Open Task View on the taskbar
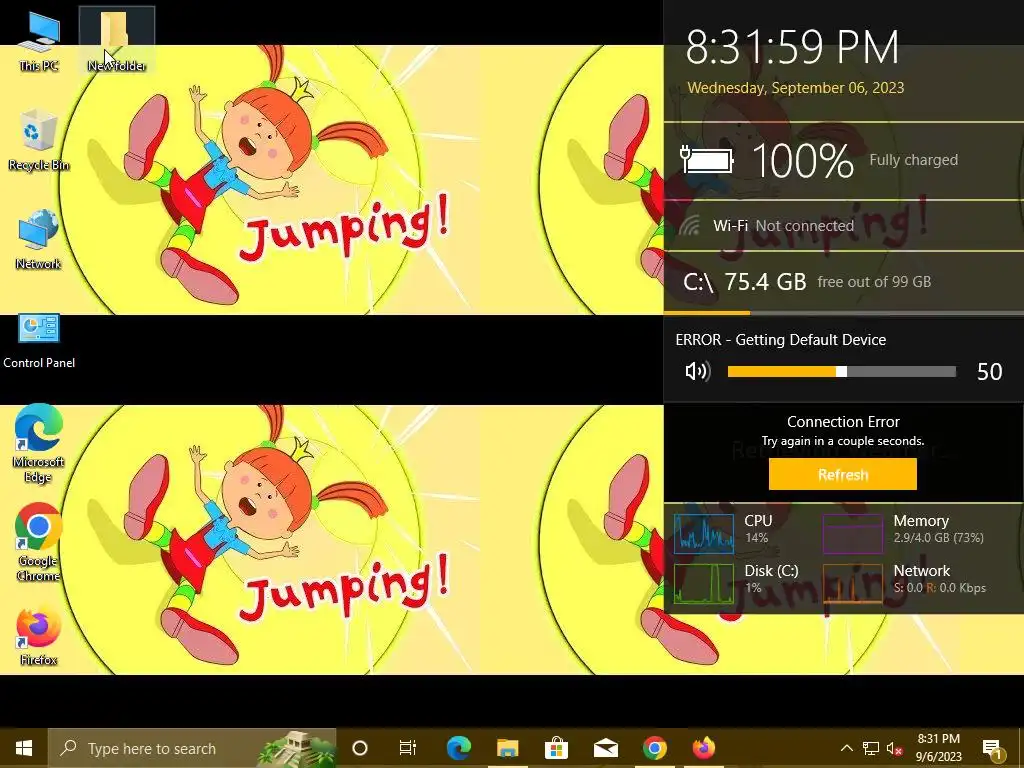 [x=408, y=748]
